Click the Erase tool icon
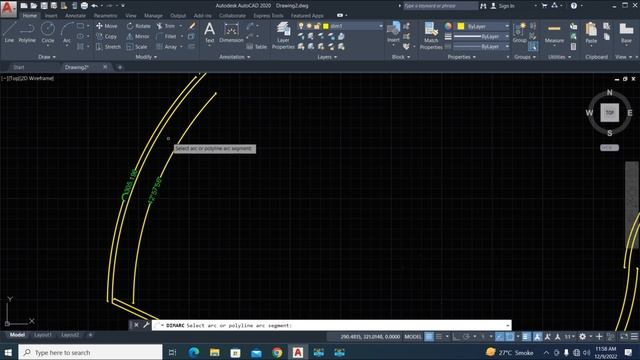 click(x=192, y=26)
